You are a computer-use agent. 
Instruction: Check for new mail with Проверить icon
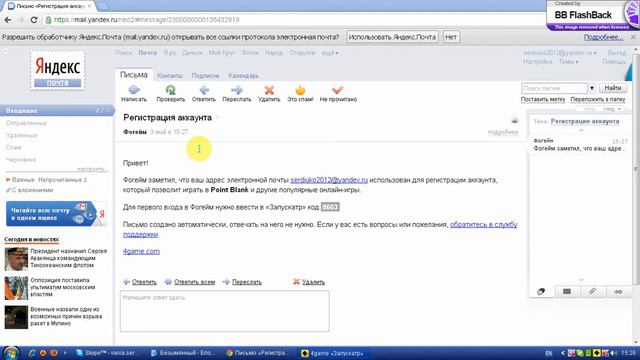click(171, 90)
